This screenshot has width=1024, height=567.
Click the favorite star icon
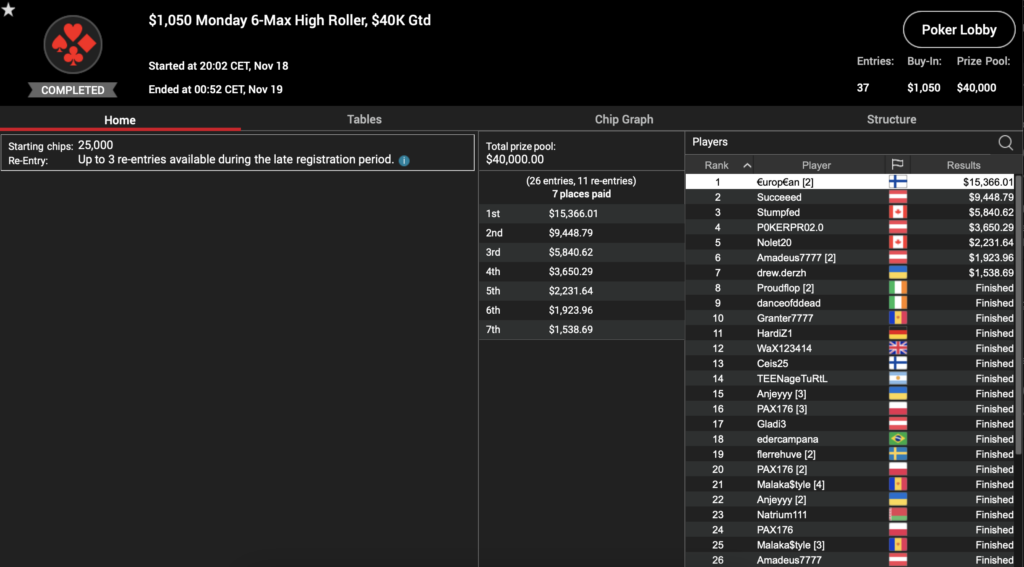click(8, 10)
